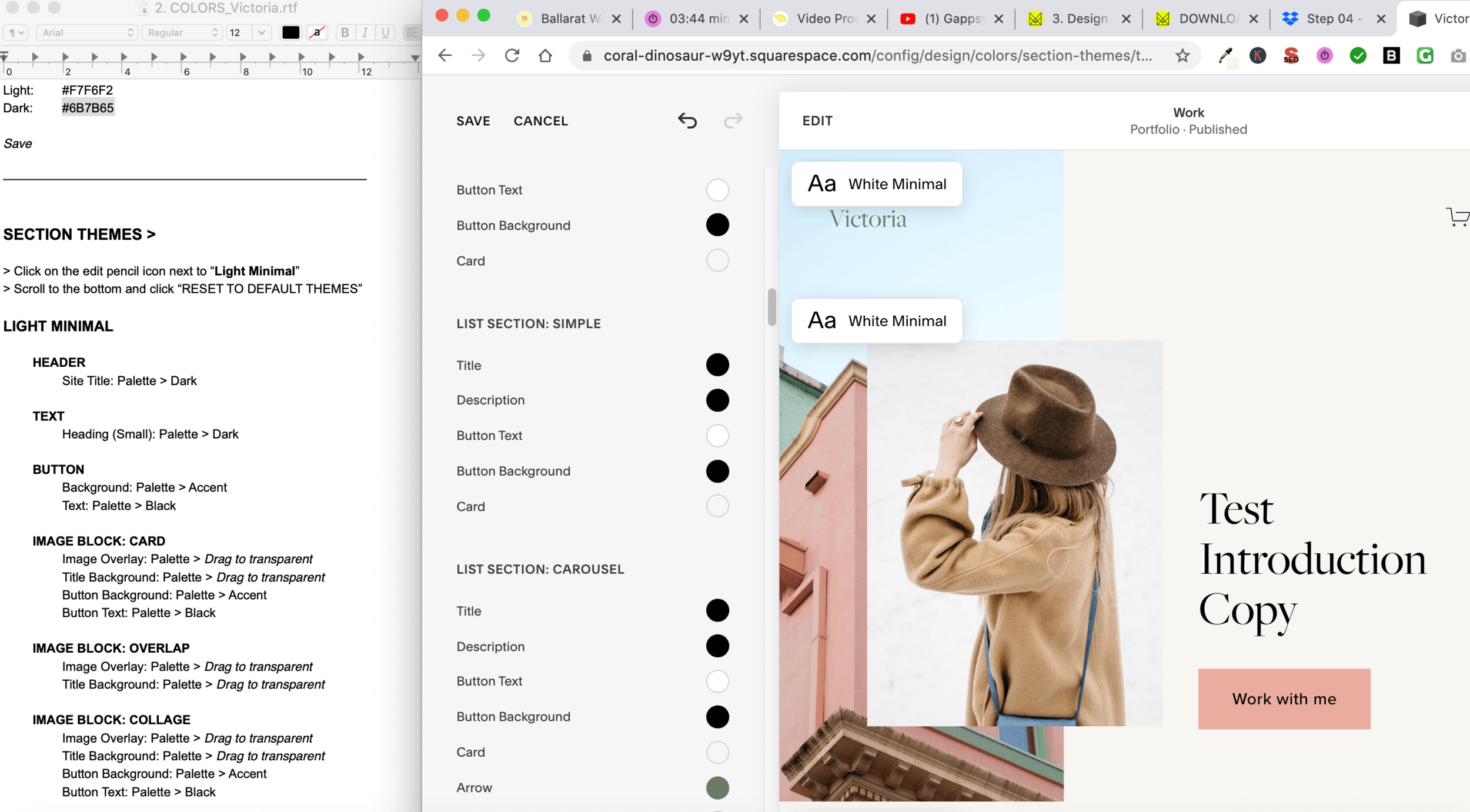Click the redo arrow icon
Image resolution: width=1470 pixels, height=812 pixels.
point(733,120)
